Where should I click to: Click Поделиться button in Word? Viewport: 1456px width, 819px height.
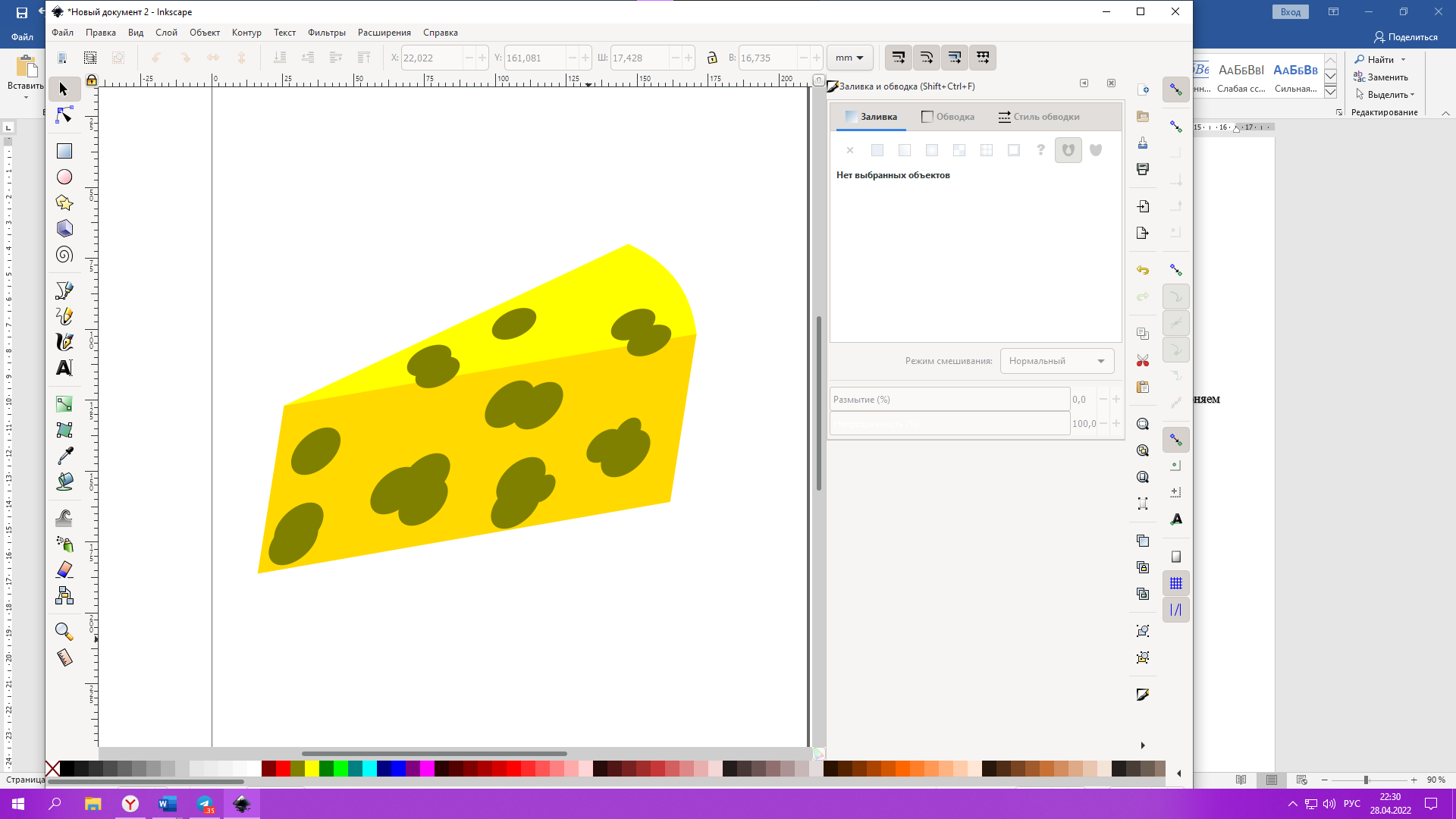[1405, 37]
